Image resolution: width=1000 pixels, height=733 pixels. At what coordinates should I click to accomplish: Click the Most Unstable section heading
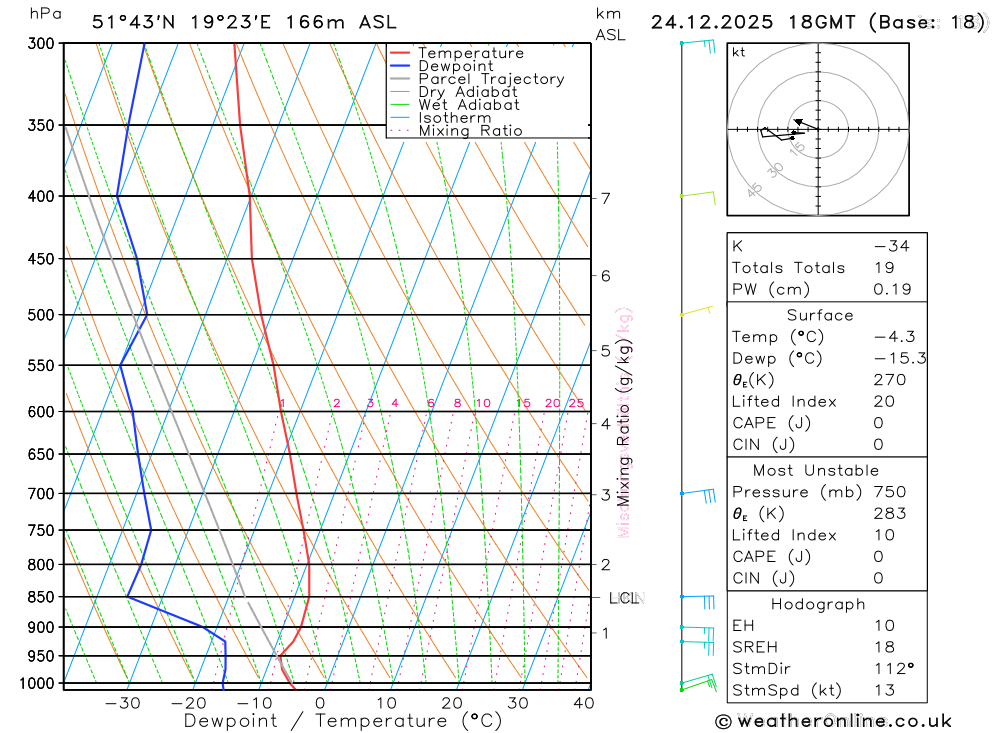pos(816,471)
